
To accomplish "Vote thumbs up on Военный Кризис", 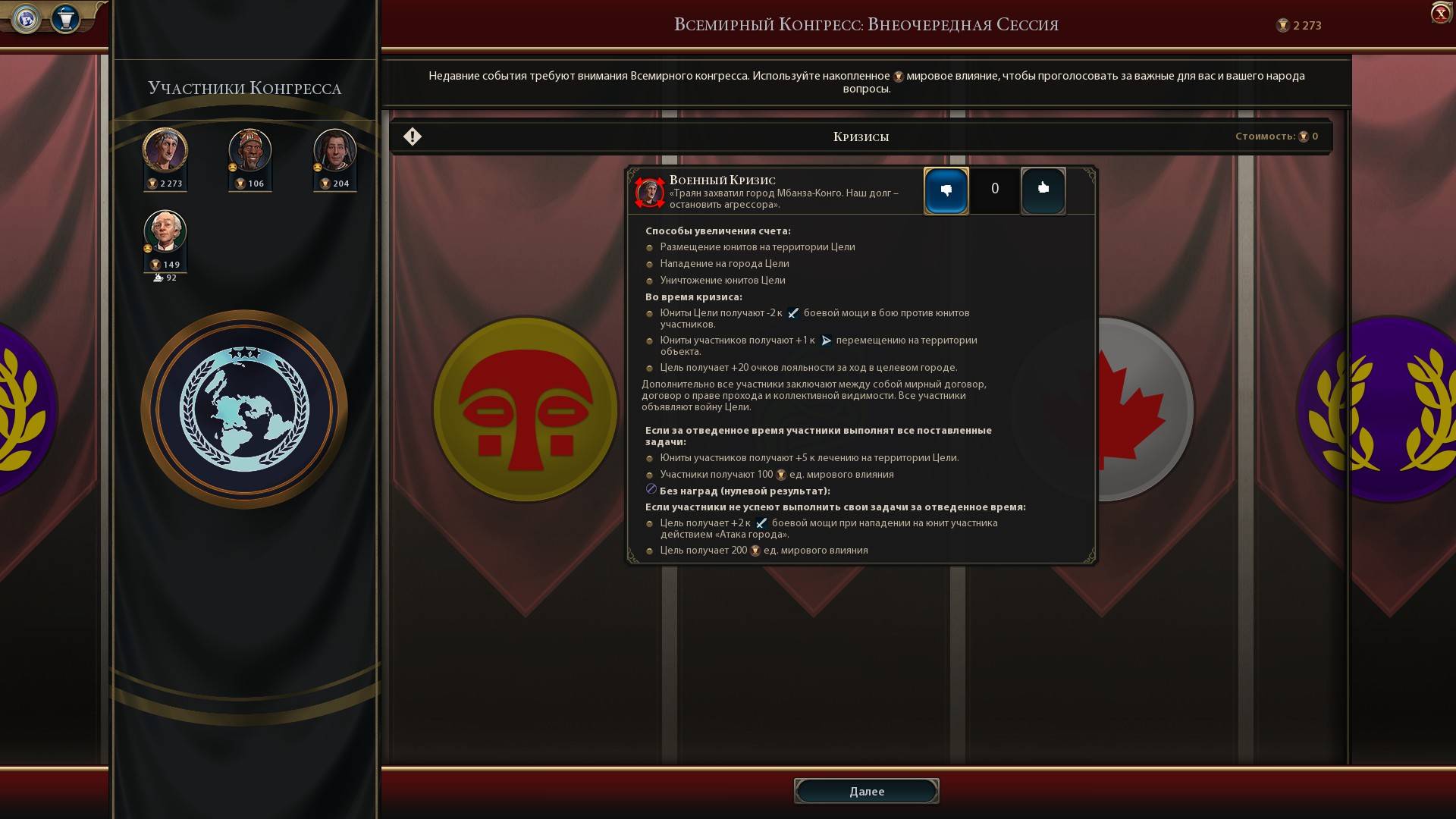I will click(1043, 190).
